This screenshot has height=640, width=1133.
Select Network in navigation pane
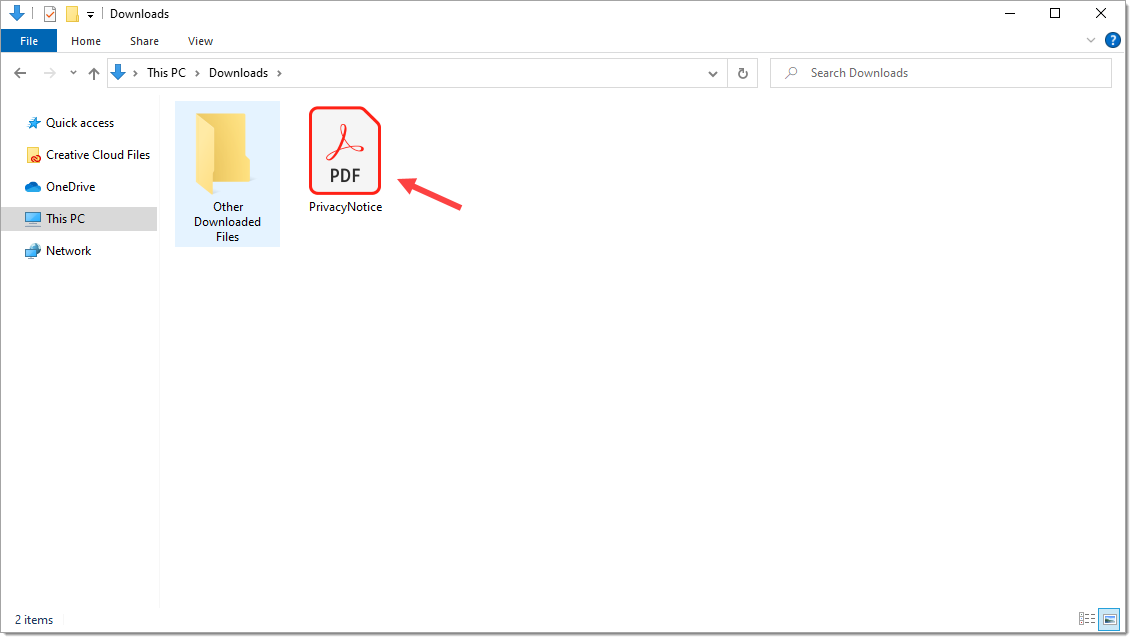tap(58, 251)
